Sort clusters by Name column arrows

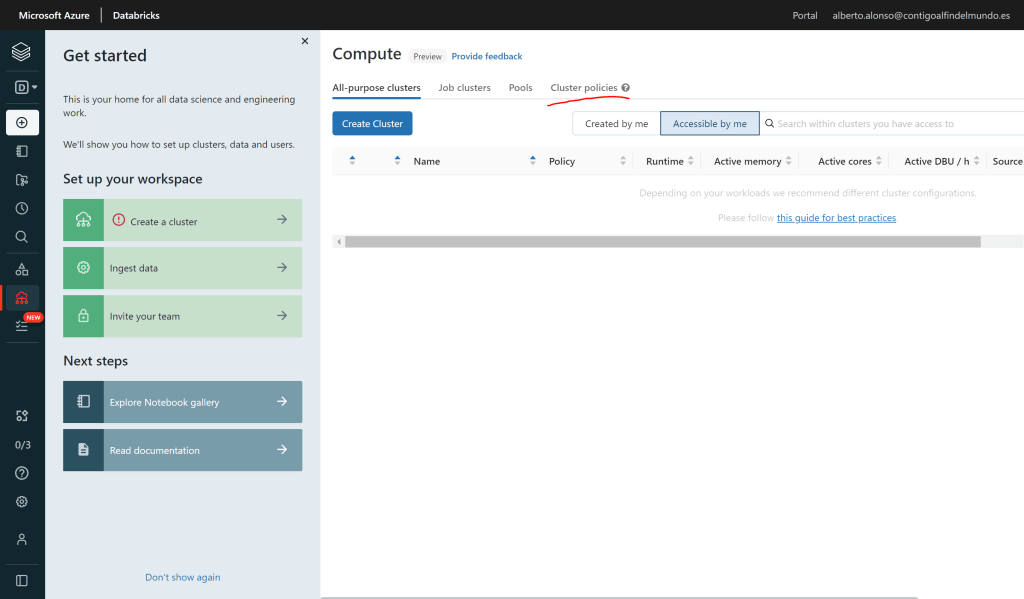(532, 161)
